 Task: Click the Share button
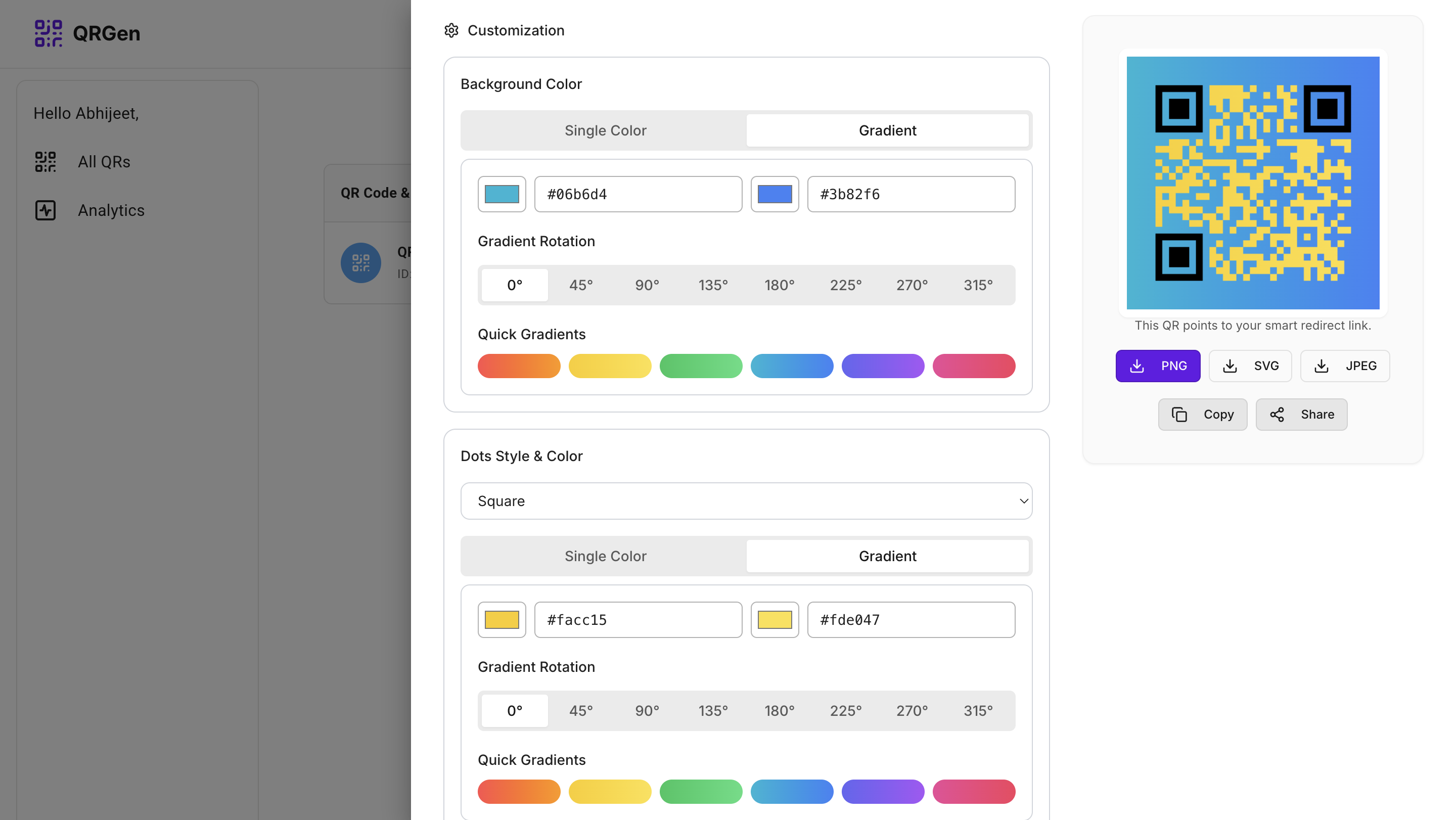click(x=1301, y=414)
